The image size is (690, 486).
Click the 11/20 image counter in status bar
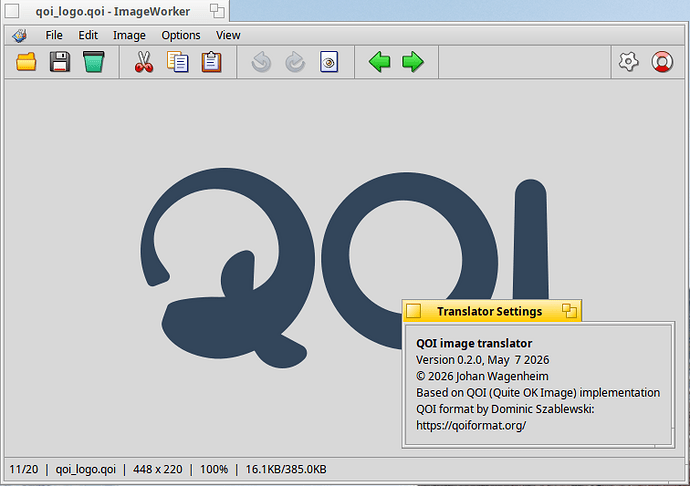coord(24,469)
